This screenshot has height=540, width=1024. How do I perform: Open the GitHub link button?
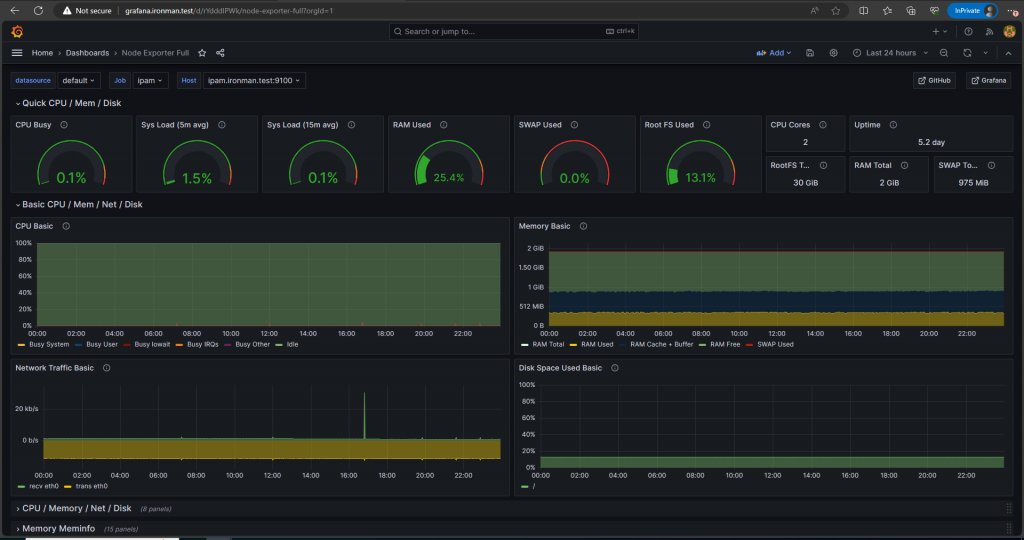pyautogui.click(x=935, y=80)
